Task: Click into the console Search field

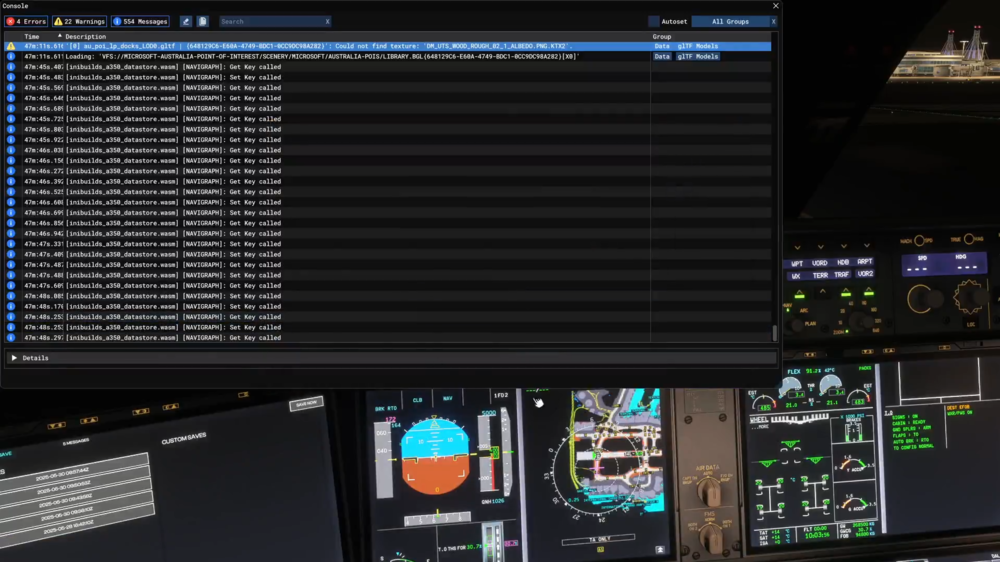Action: (x=270, y=21)
